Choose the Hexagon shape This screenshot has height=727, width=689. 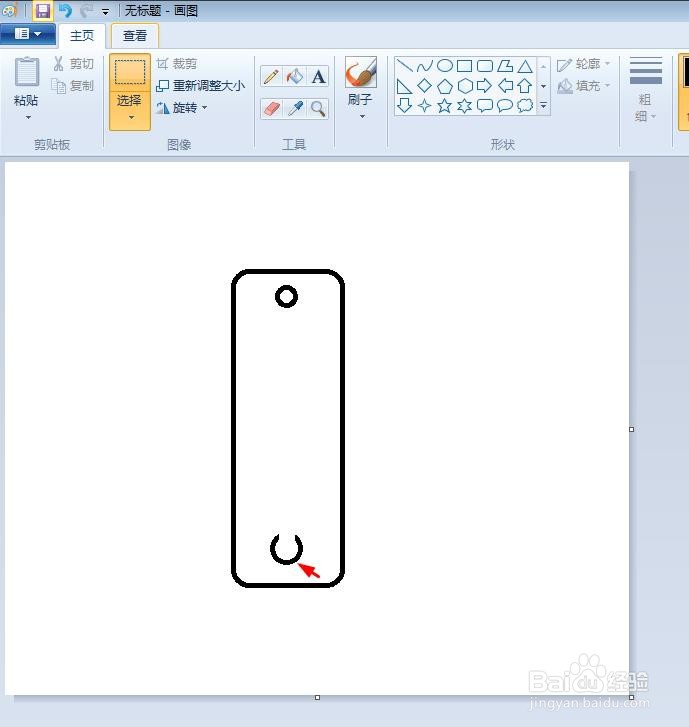pyautogui.click(x=465, y=86)
